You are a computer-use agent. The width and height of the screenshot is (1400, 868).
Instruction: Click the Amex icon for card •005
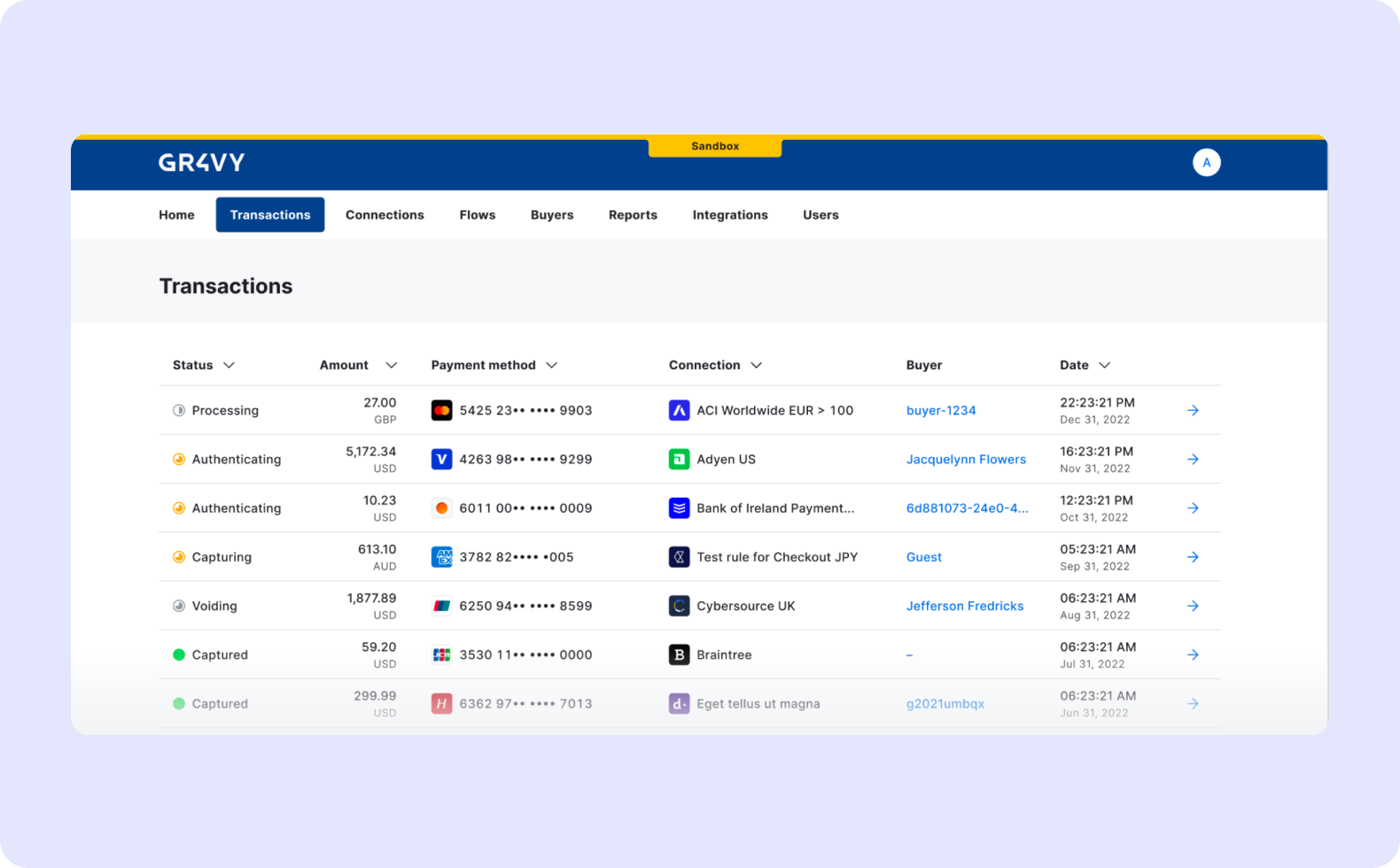tap(441, 557)
